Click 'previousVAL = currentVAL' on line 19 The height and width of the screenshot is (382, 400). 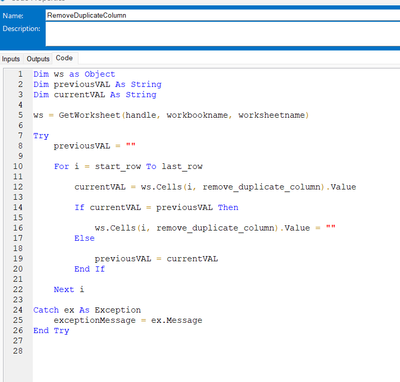click(x=156, y=259)
